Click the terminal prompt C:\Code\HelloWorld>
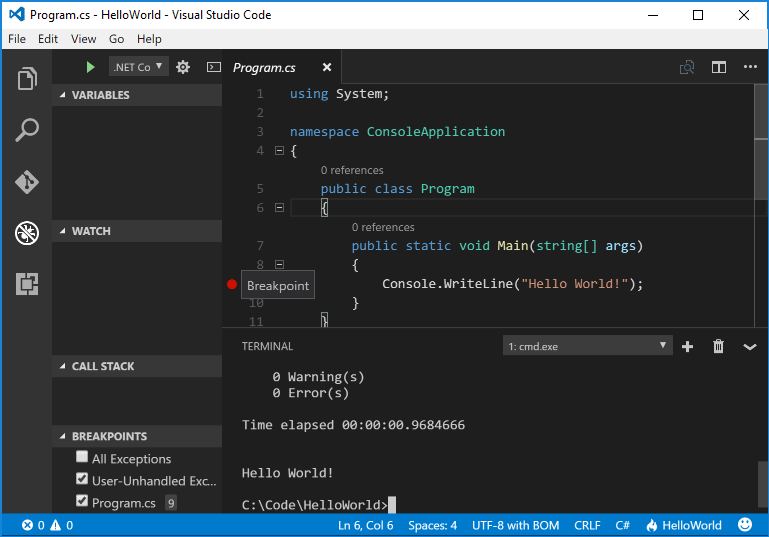The width and height of the screenshot is (769, 537). 314,505
